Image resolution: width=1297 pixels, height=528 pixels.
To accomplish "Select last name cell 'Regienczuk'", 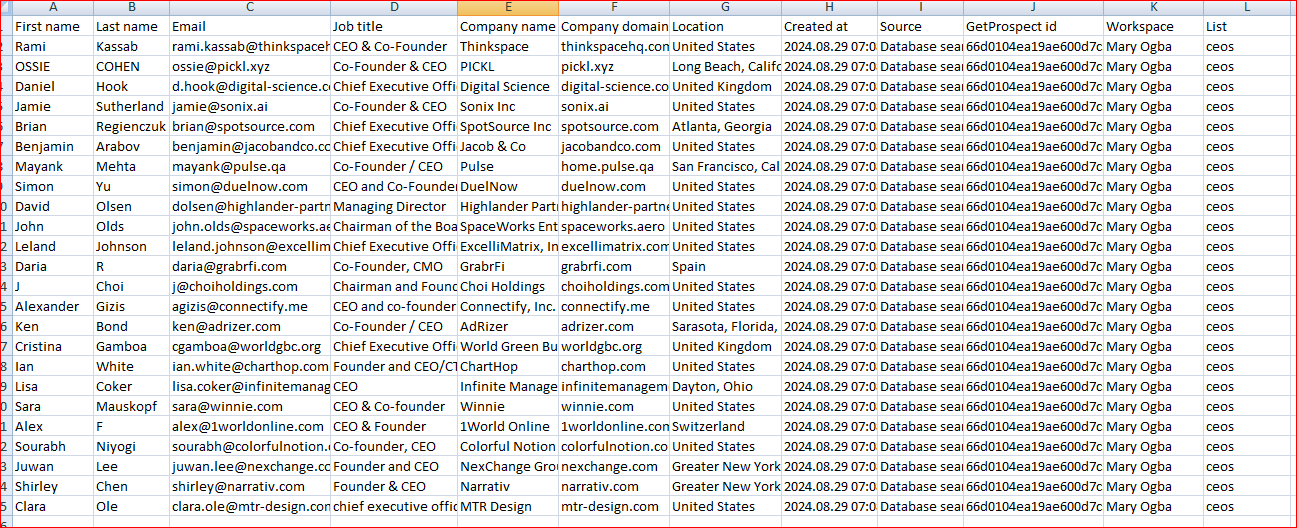I will pyautogui.click(x=131, y=126).
